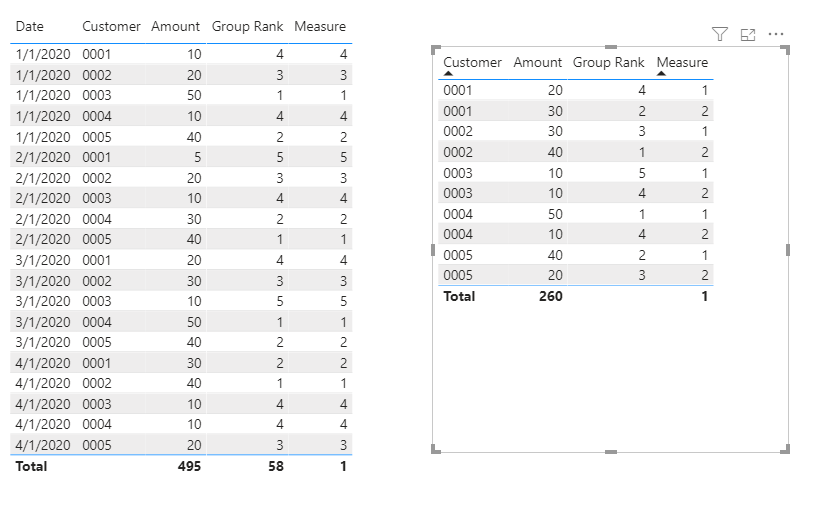Click amount 5 in left table
822x512 pixels.
(x=197, y=157)
